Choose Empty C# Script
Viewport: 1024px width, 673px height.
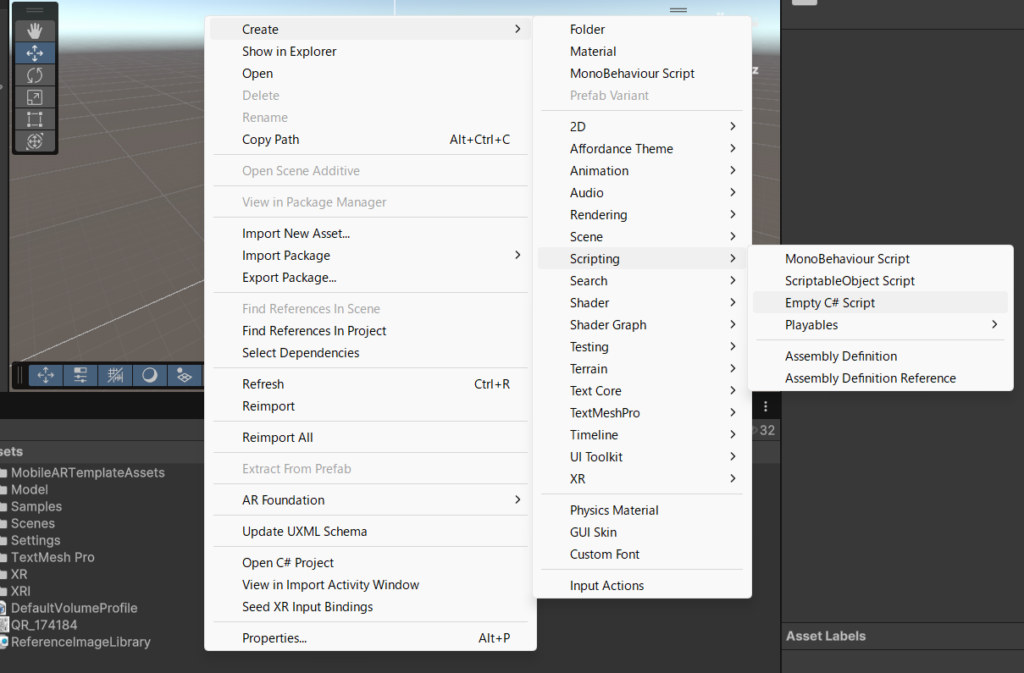(830, 303)
